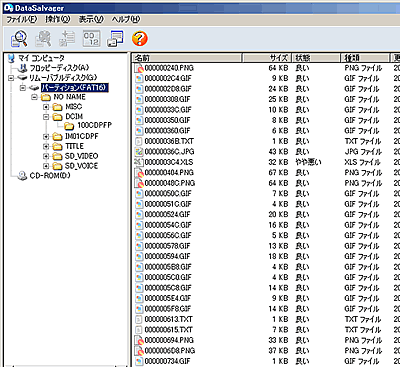This screenshot has height=367, width=400.
Task: Expand the MISC folder node
Action: tap(46, 107)
